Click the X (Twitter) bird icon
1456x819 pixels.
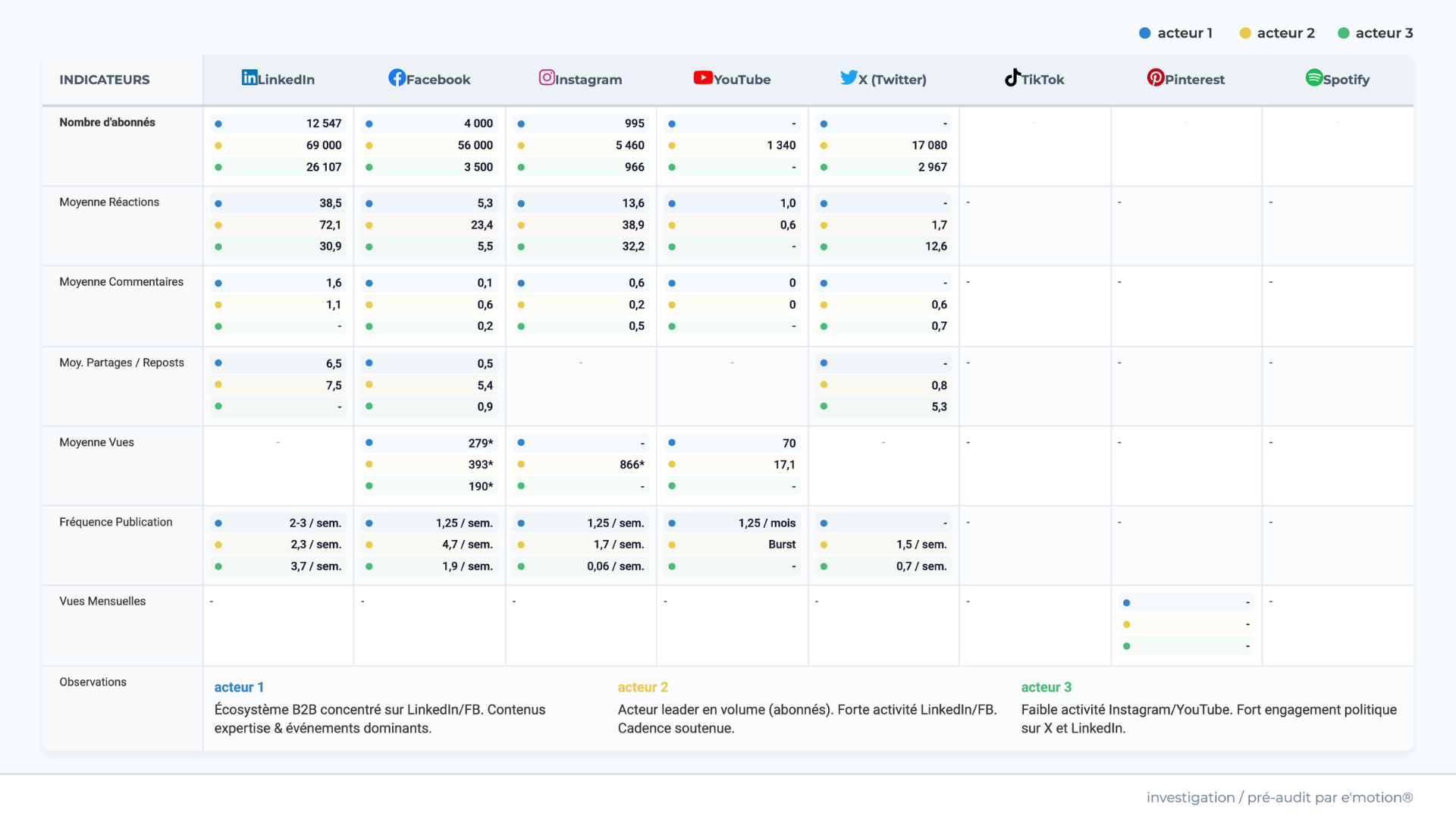click(849, 77)
